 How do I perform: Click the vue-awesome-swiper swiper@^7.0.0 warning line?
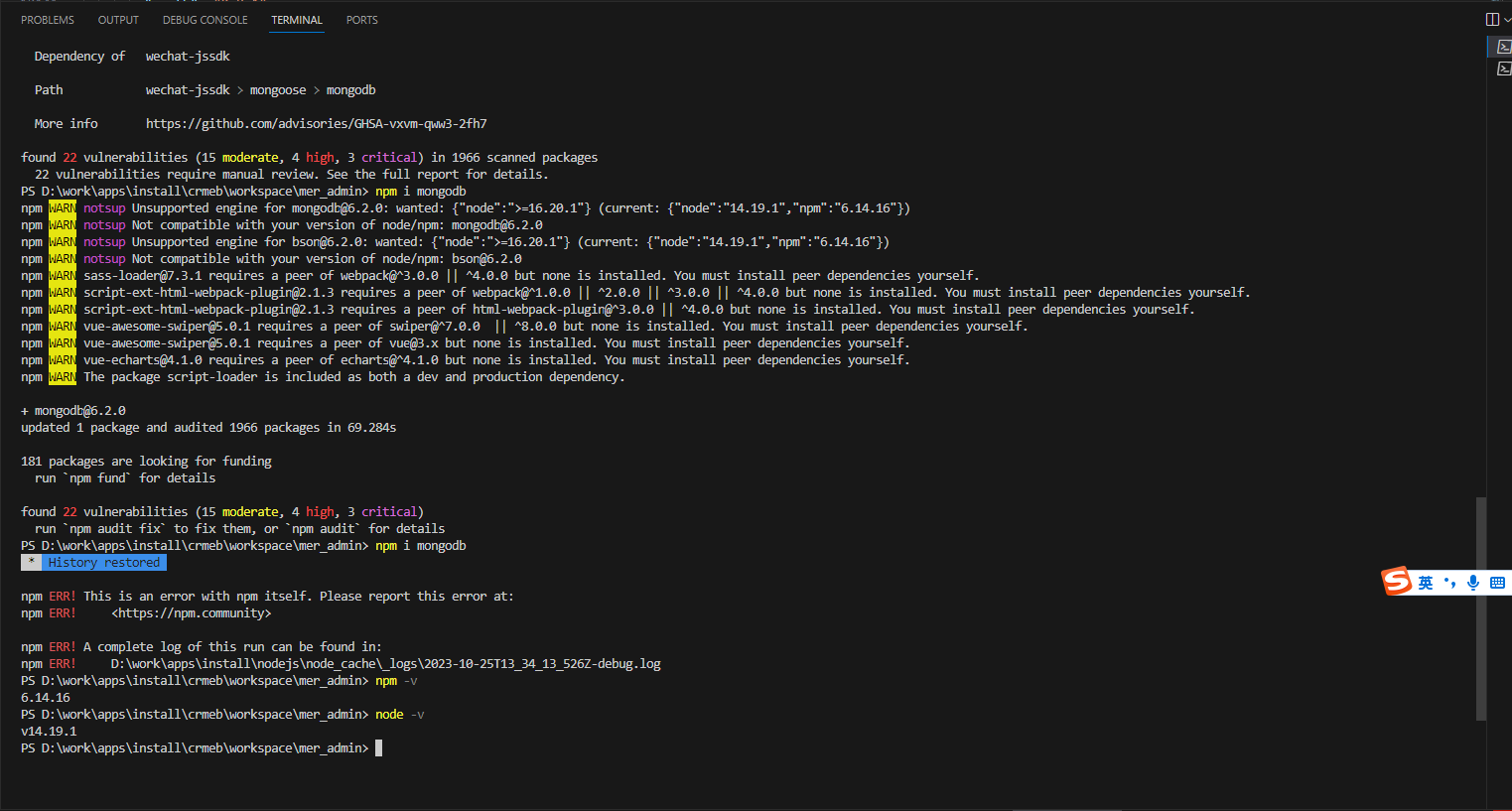pos(524,327)
